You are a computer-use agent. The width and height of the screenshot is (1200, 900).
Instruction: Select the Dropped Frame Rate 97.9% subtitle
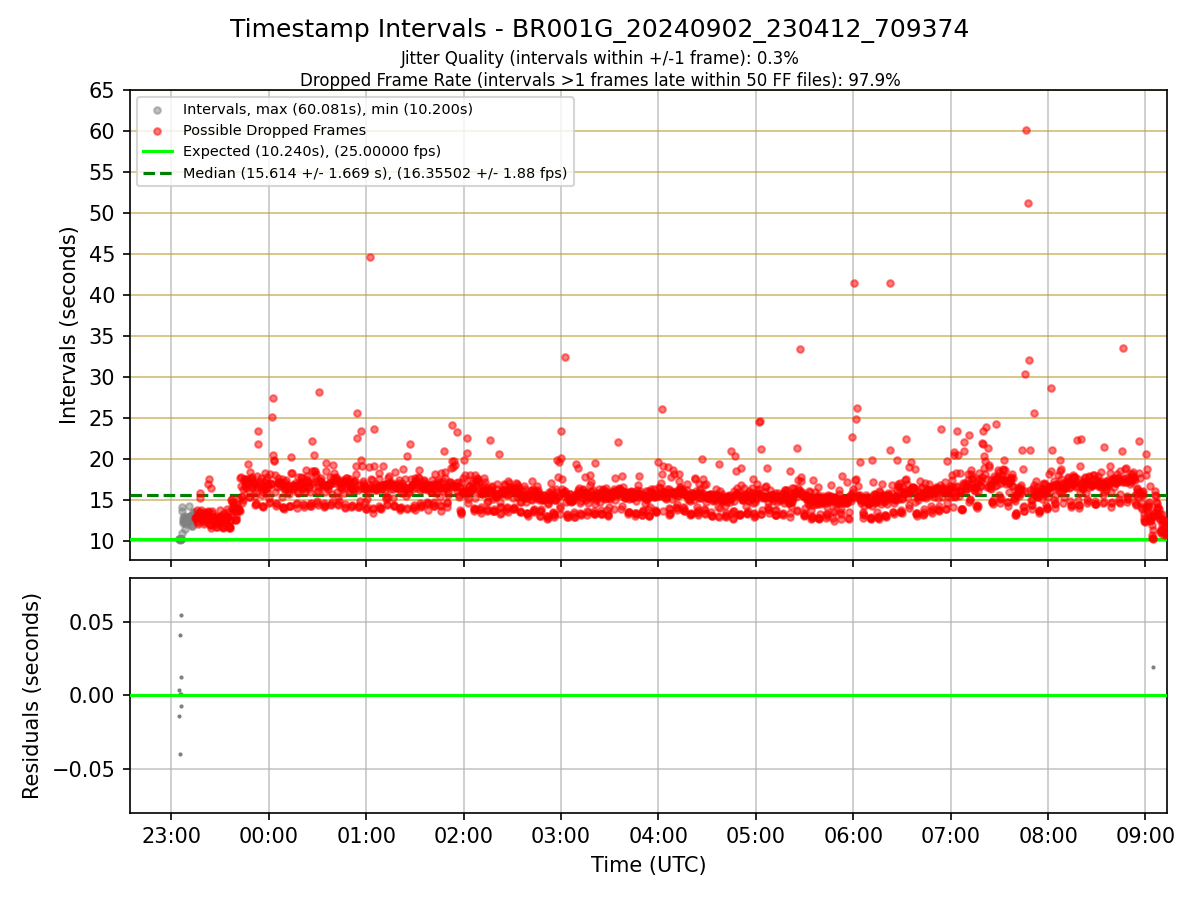(x=600, y=80)
